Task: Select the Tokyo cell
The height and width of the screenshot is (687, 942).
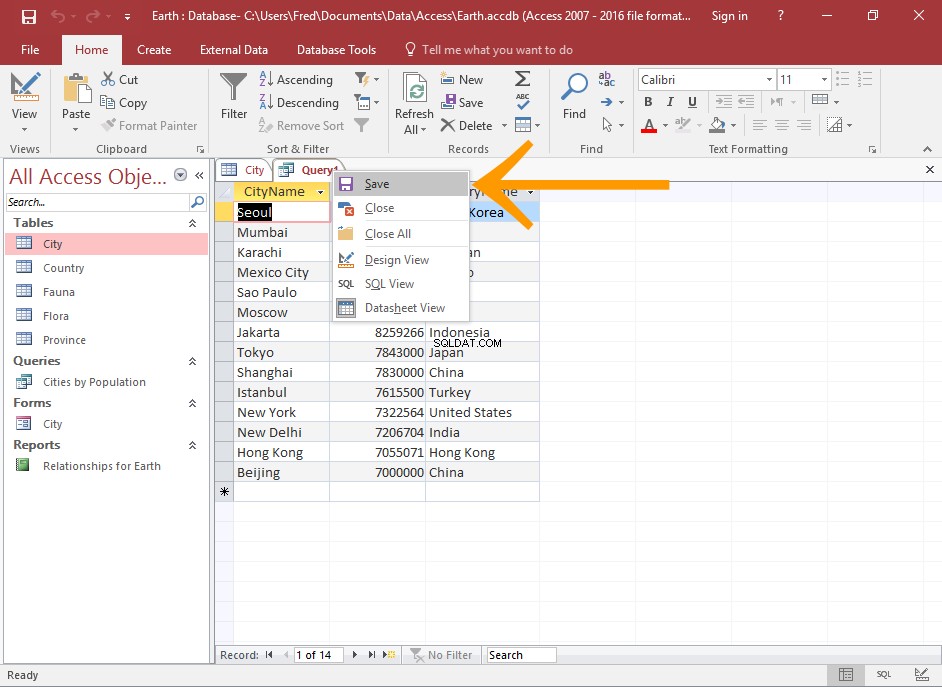Action: click(x=281, y=353)
